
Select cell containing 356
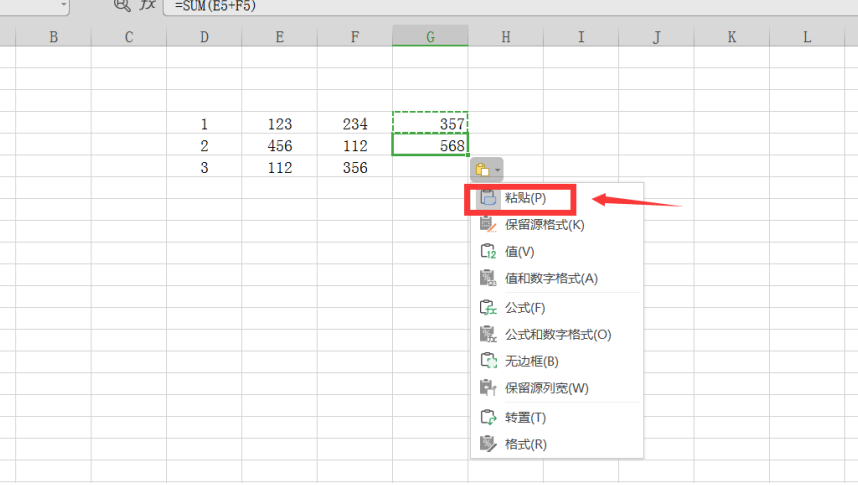355,167
